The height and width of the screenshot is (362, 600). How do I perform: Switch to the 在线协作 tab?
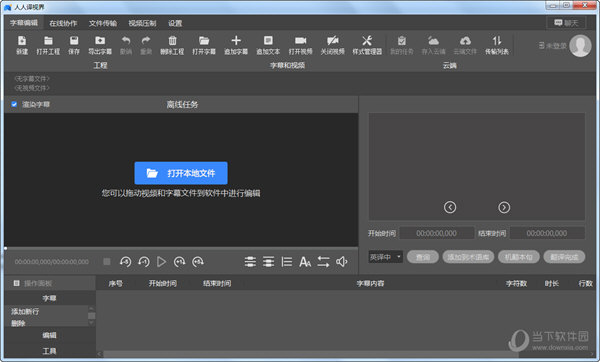point(63,23)
